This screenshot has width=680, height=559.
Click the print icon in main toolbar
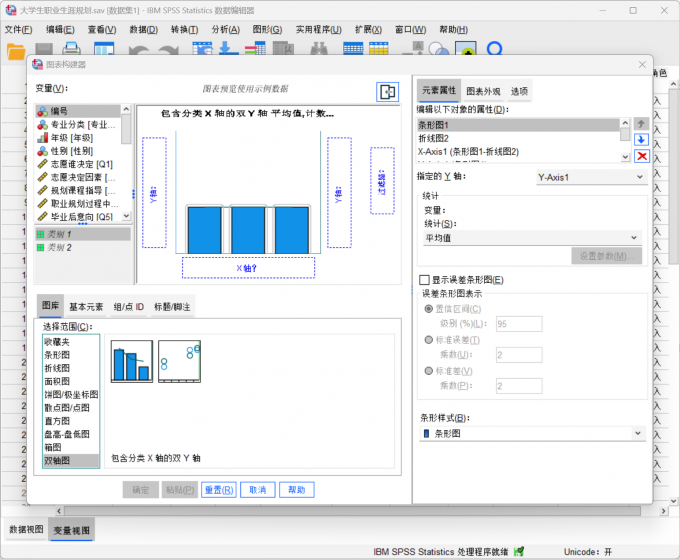[71, 49]
